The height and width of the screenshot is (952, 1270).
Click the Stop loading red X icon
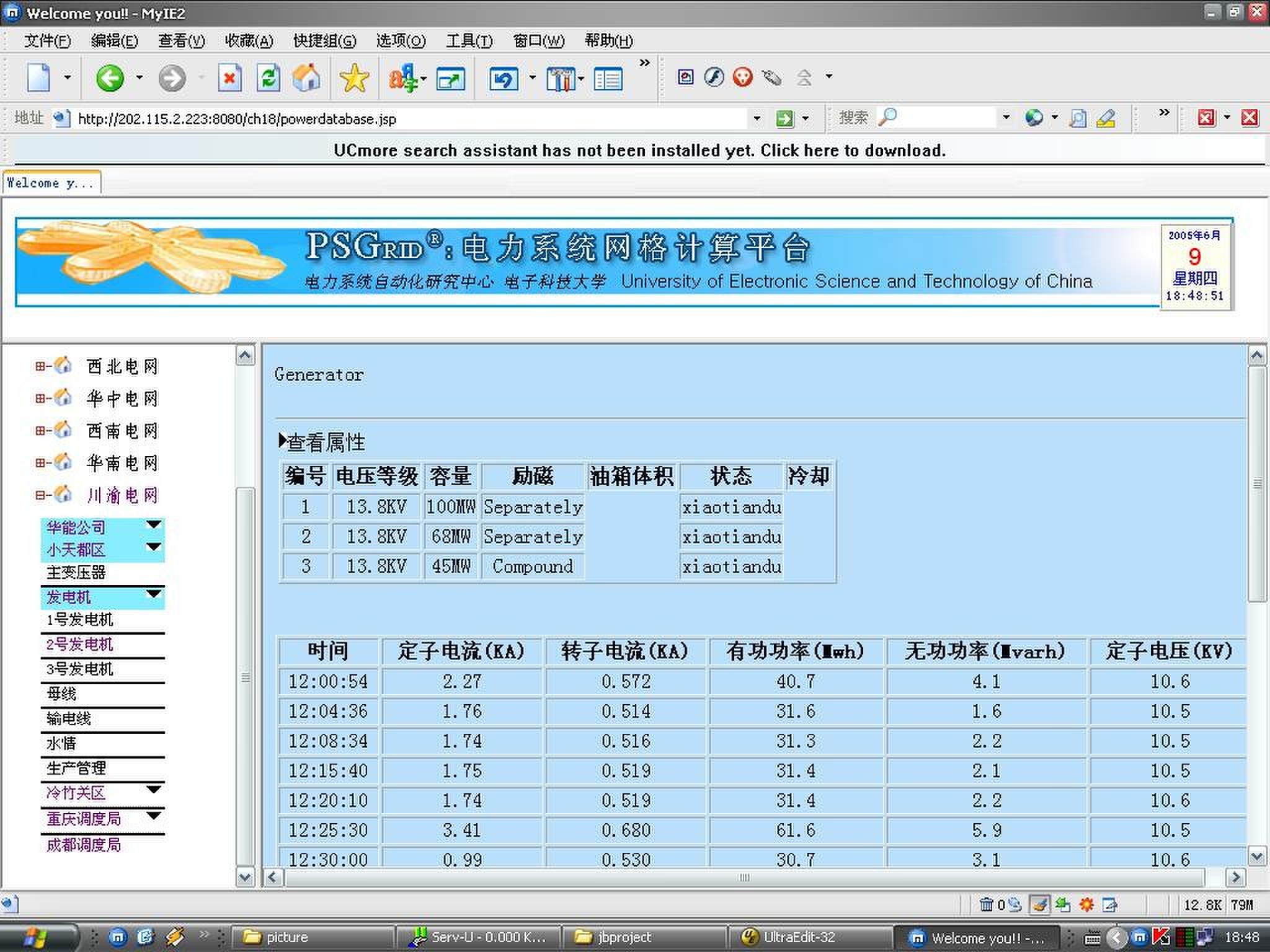coord(229,78)
